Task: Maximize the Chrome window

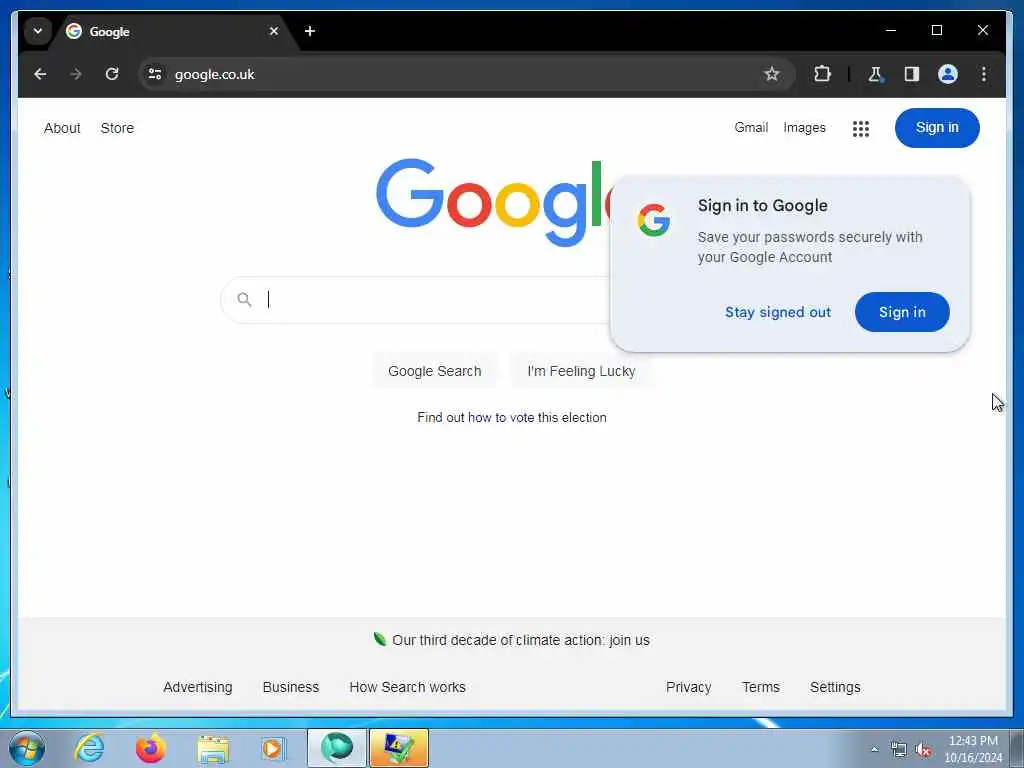Action: coord(936,31)
